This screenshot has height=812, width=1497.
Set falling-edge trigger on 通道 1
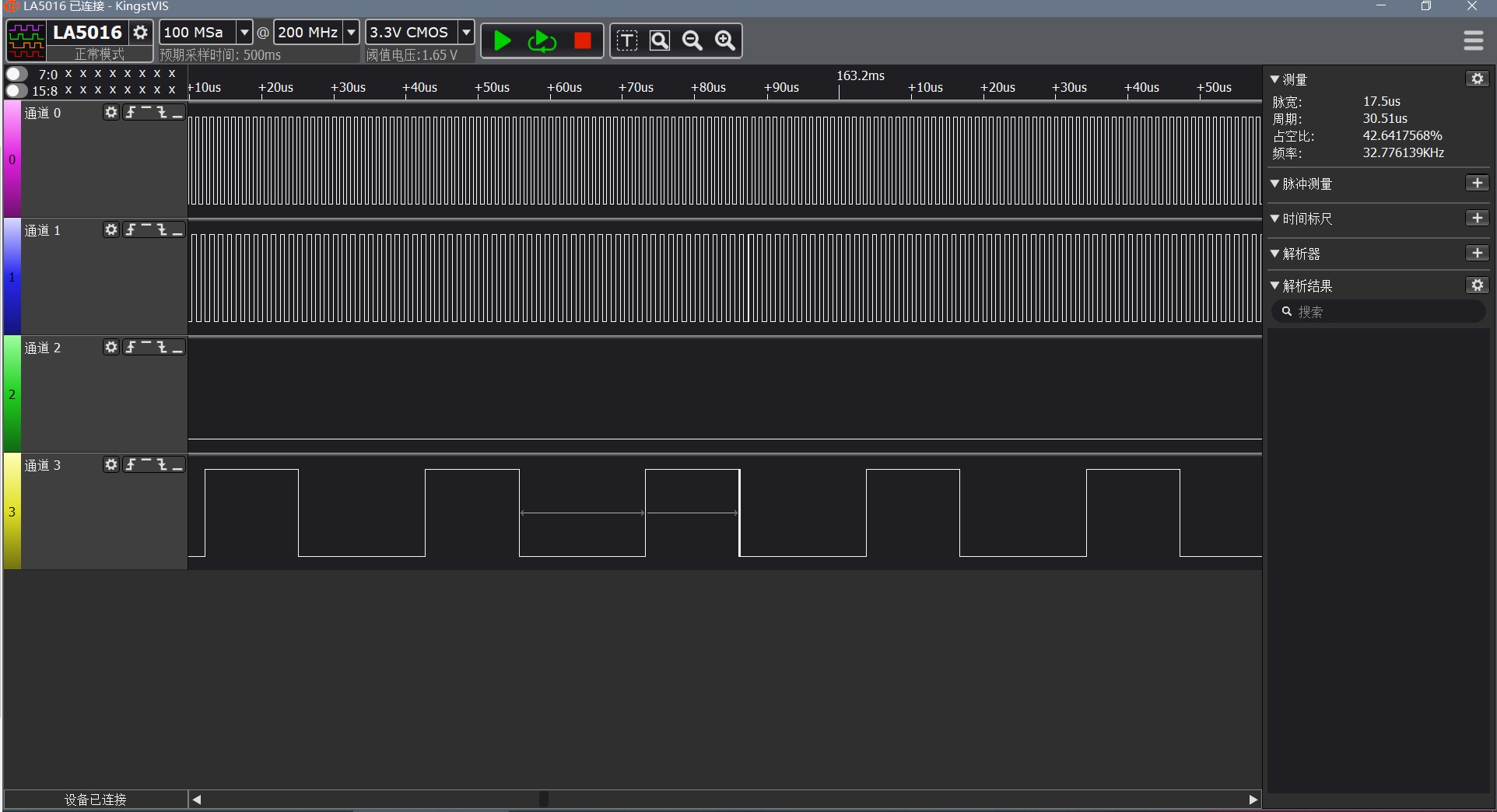click(x=162, y=230)
